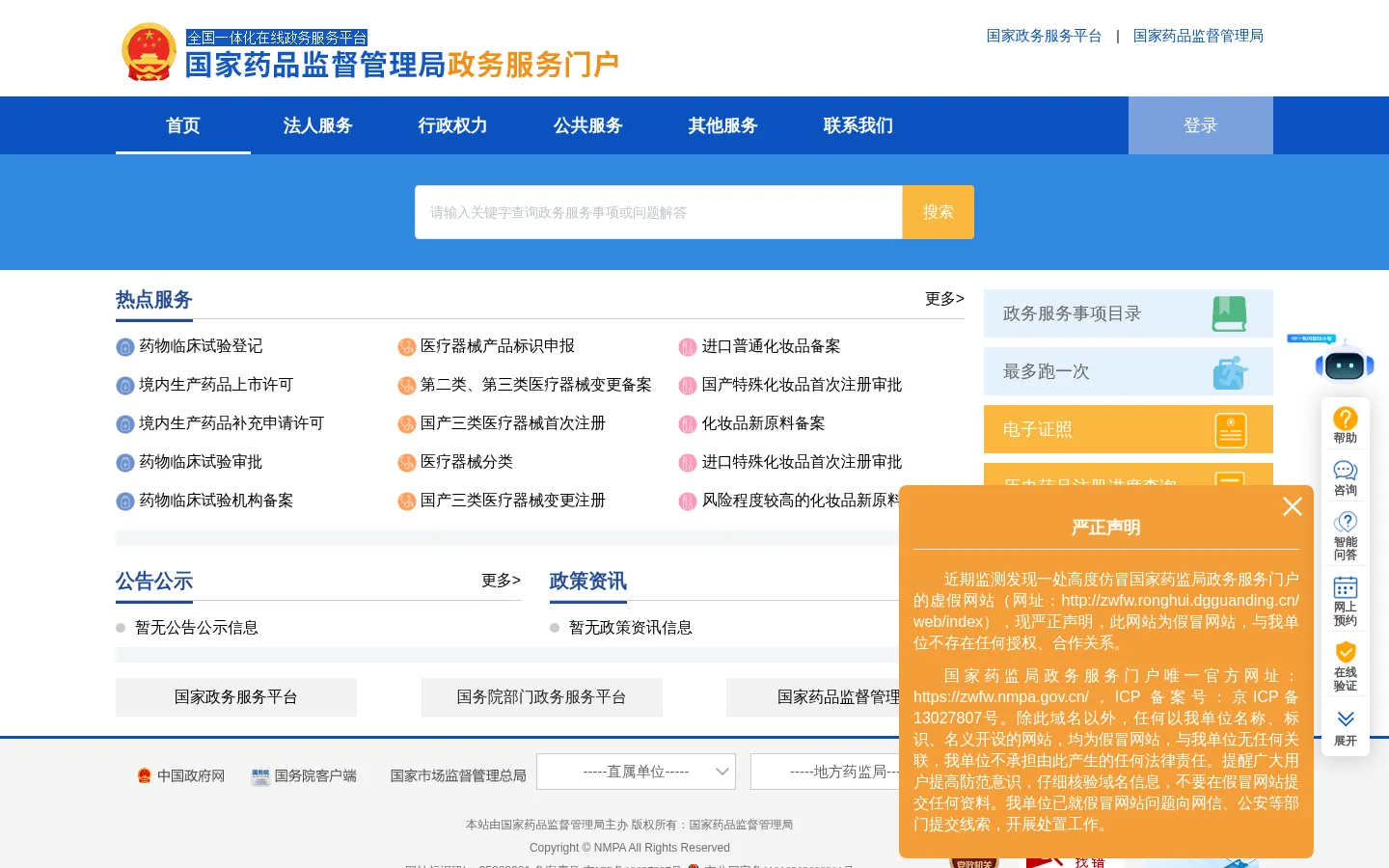Open 进口特殊化妆品首次注册审批 service

802,462
